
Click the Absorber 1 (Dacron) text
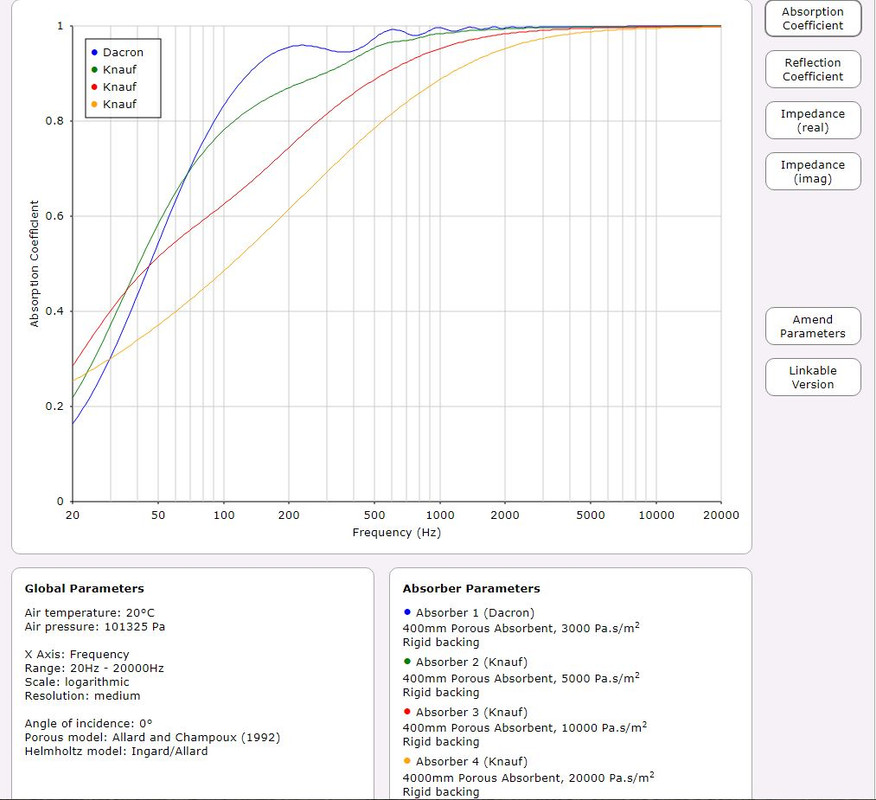coord(475,613)
